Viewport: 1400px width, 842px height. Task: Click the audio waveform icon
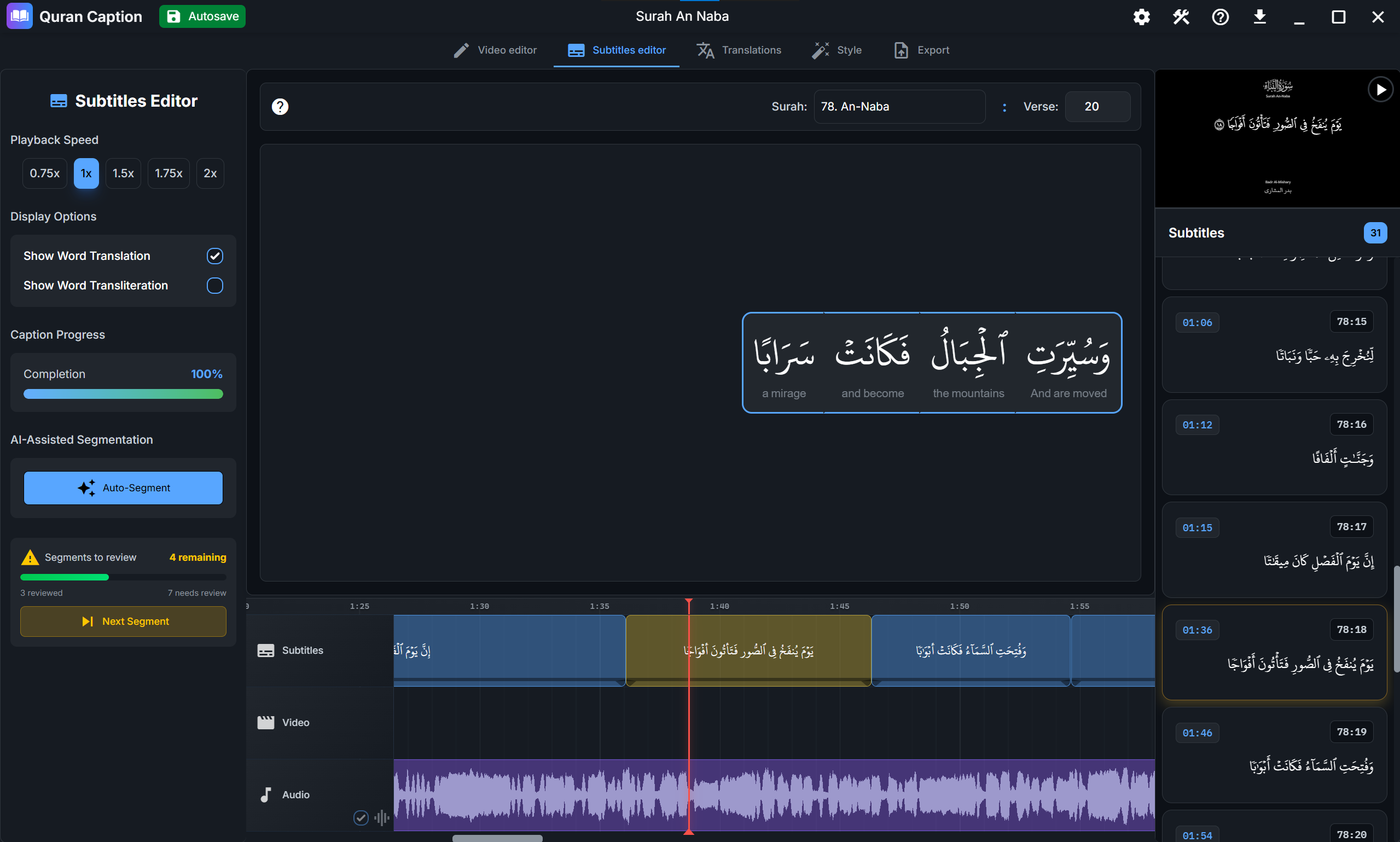[382, 817]
